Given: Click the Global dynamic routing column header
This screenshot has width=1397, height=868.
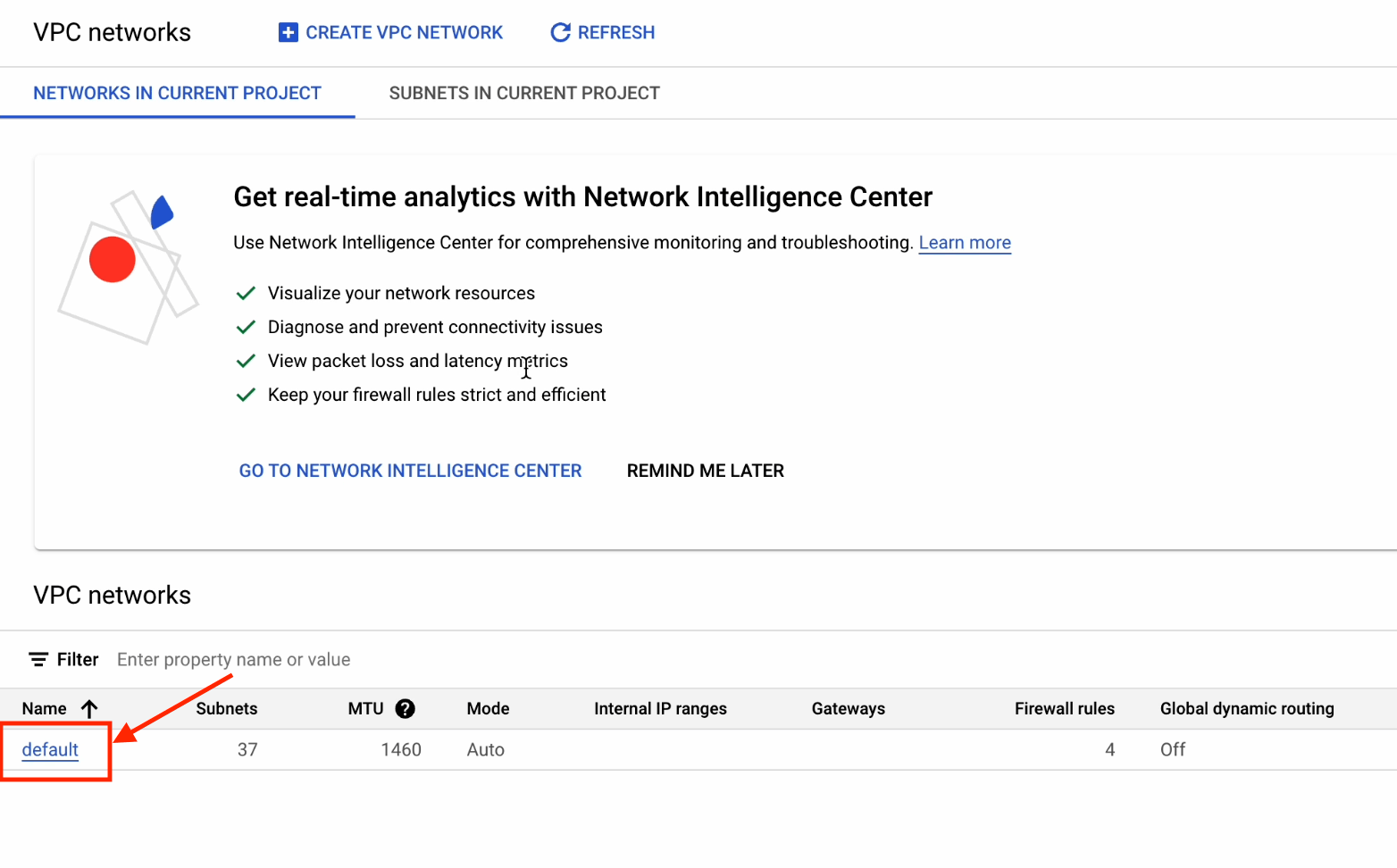Looking at the screenshot, I should point(1246,709).
